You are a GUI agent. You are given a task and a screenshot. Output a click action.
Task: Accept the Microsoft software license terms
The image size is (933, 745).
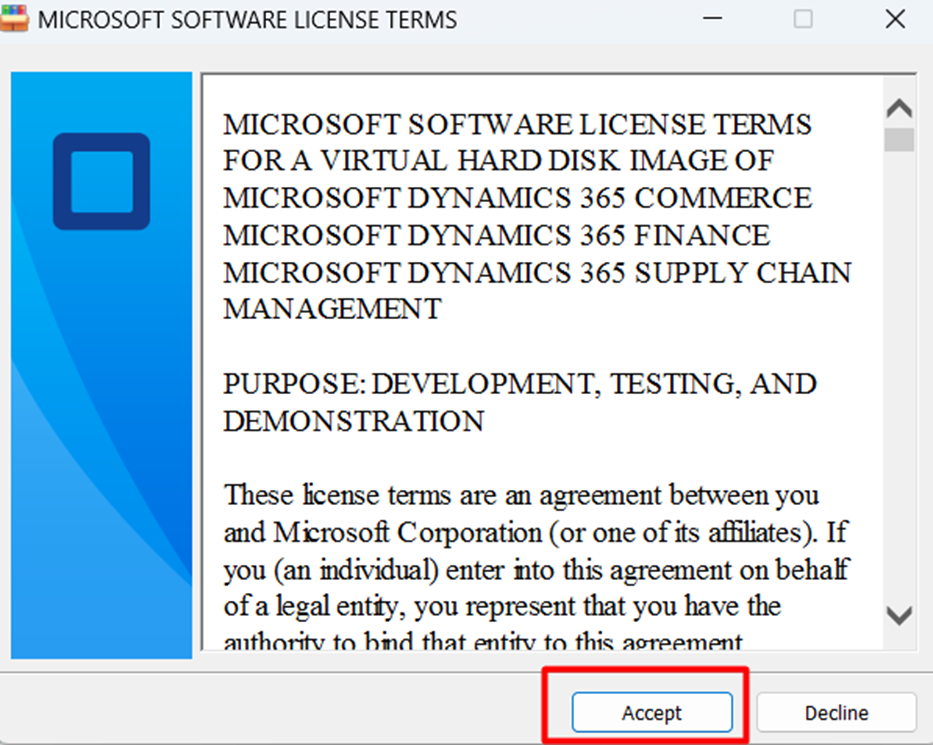tap(652, 712)
